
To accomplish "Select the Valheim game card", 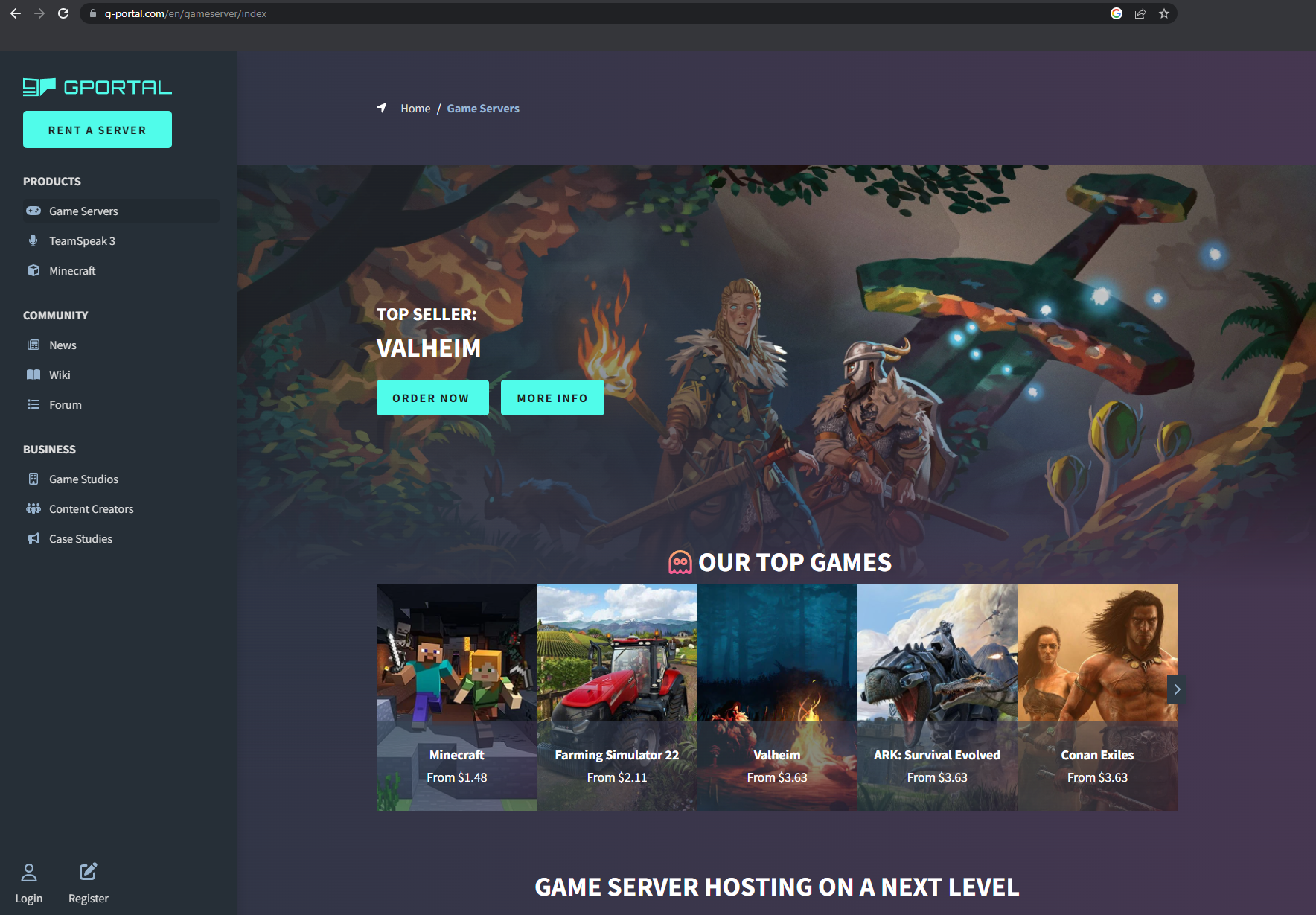I will pos(777,697).
